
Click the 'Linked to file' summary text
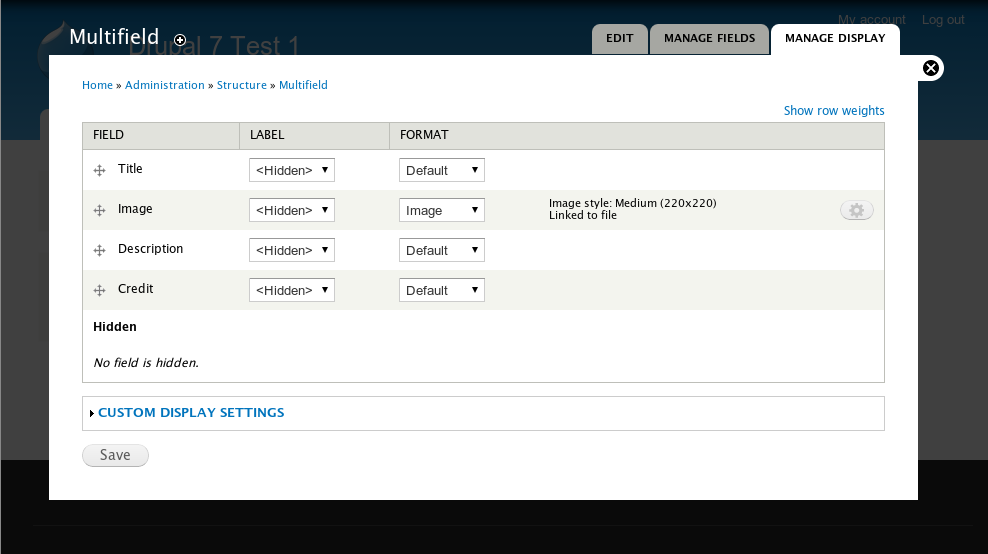583,215
